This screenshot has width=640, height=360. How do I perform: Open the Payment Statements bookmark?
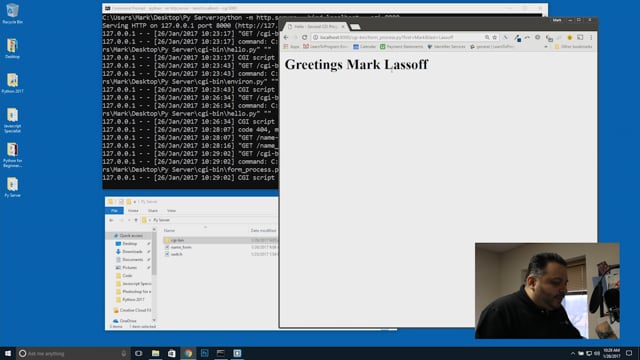tap(402, 47)
